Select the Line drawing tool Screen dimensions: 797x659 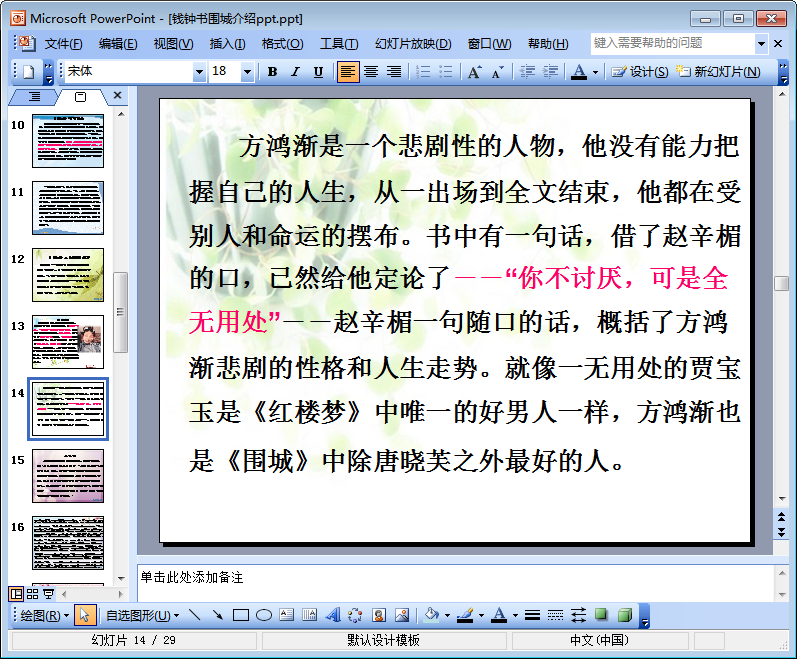pyautogui.click(x=194, y=615)
